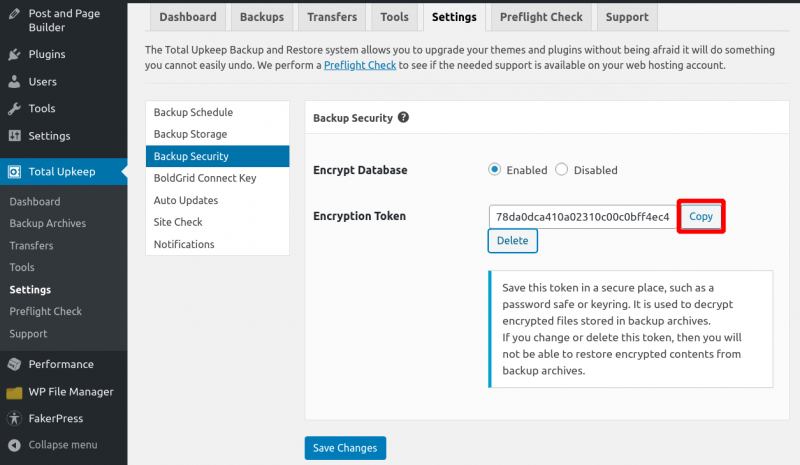Follow the Preflight Check link in description
Image resolution: width=800 pixels, height=465 pixels.
[360, 65]
